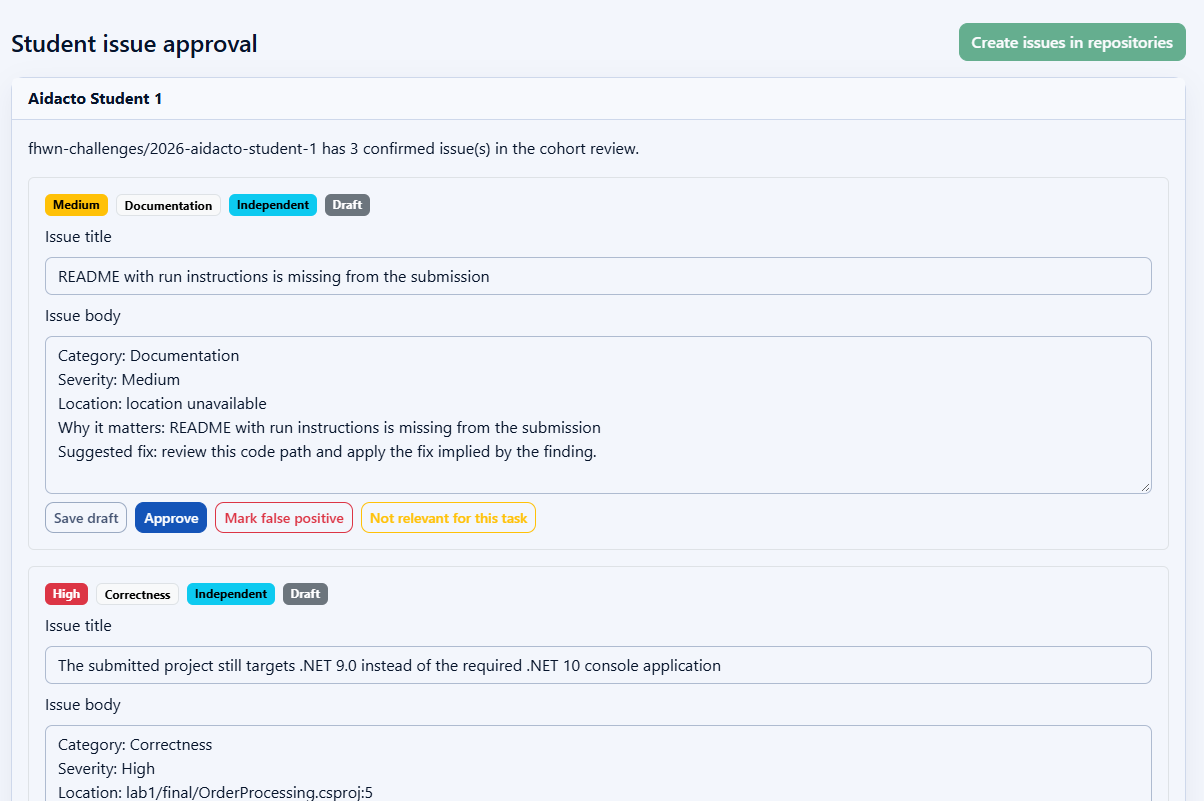Click the Documentation category badge
Screen dimensions: 1204x801
click(x=168, y=205)
